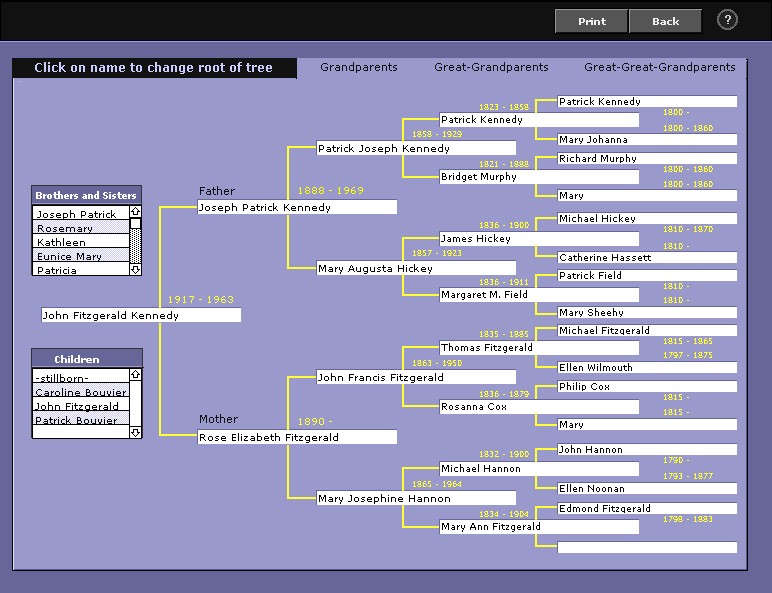Click the Children list down arrow
The height and width of the screenshot is (593, 772).
135,432
